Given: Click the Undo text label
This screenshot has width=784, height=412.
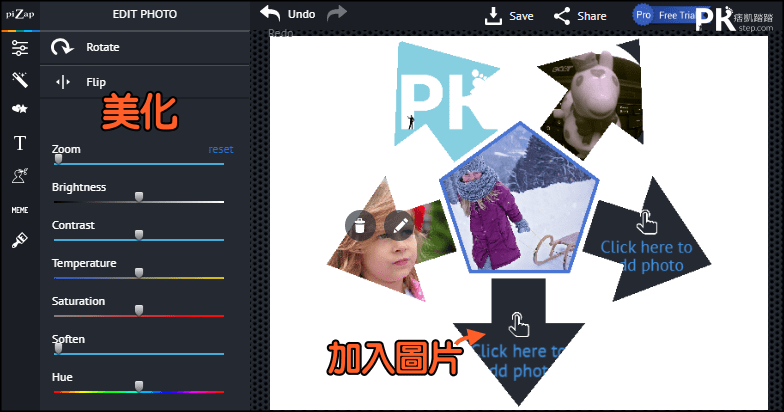Looking at the screenshot, I should click(302, 14).
